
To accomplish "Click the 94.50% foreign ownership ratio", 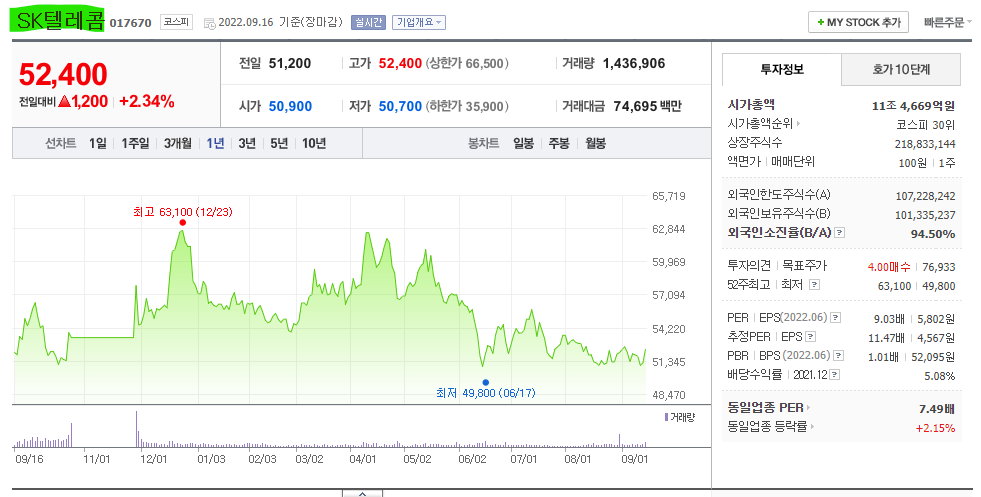I will tap(933, 234).
